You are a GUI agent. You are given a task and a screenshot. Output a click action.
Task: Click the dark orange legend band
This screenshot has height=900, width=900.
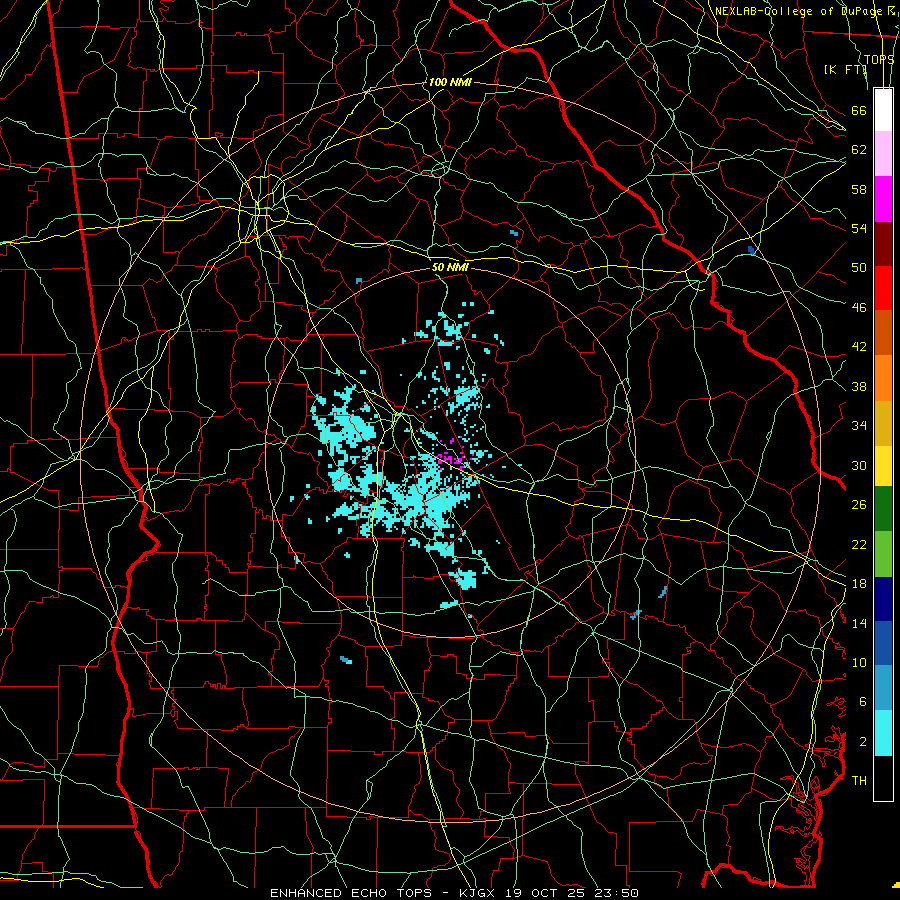point(883,332)
